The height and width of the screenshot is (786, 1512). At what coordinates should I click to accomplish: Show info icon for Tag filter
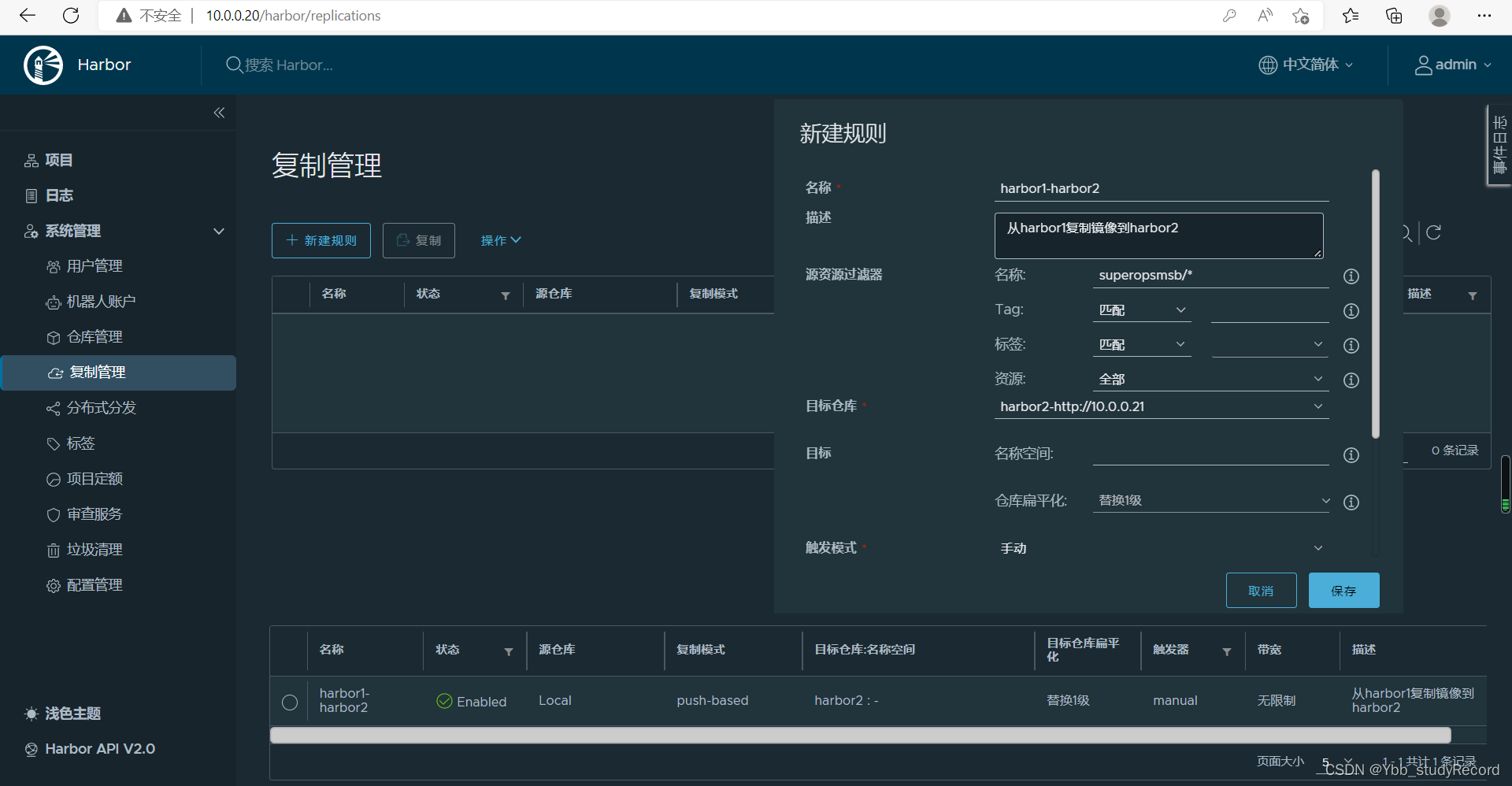1351,311
